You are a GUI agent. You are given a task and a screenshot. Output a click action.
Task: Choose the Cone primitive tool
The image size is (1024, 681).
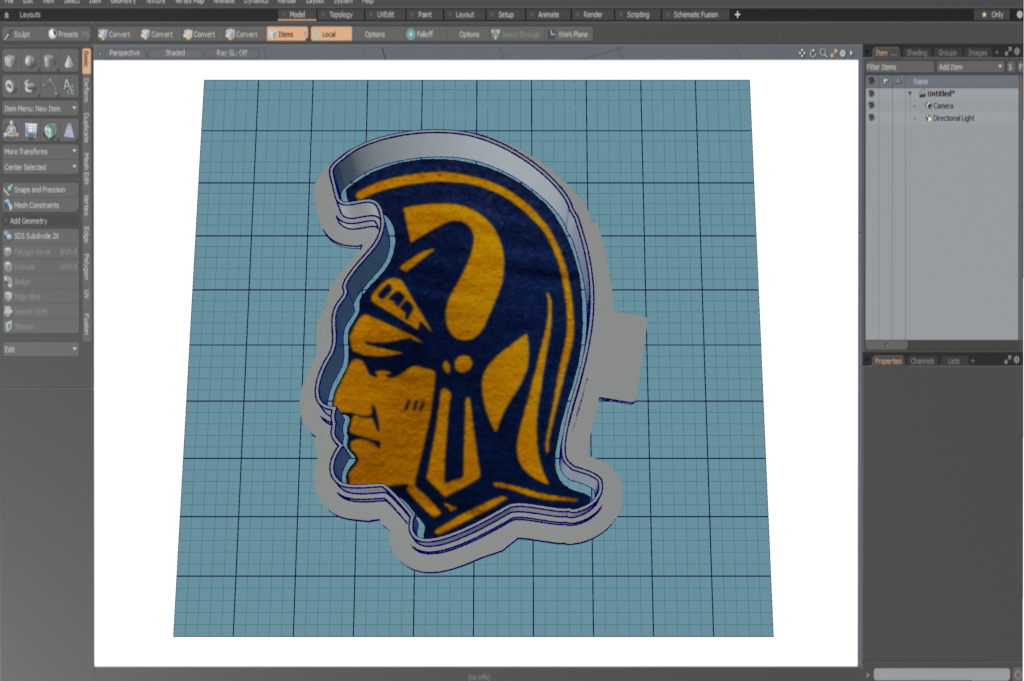click(x=68, y=62)
